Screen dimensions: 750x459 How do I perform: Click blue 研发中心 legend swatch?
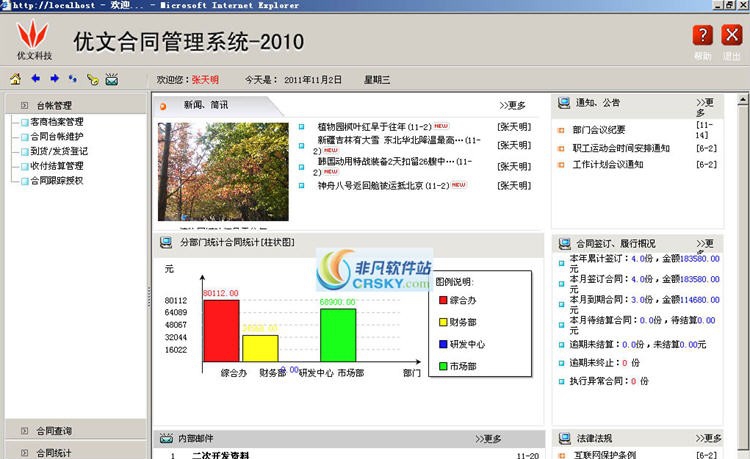443,344
